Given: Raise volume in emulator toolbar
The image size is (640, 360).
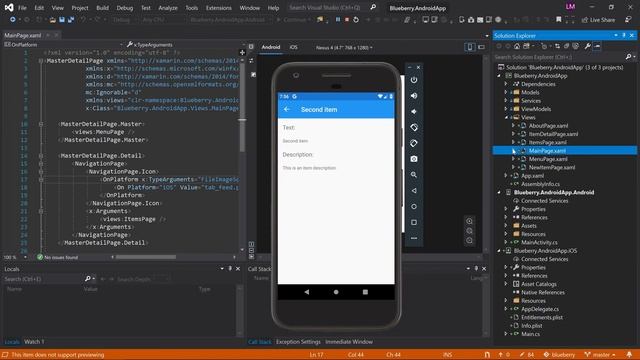Looking at the screenshot, I should 413,96.
